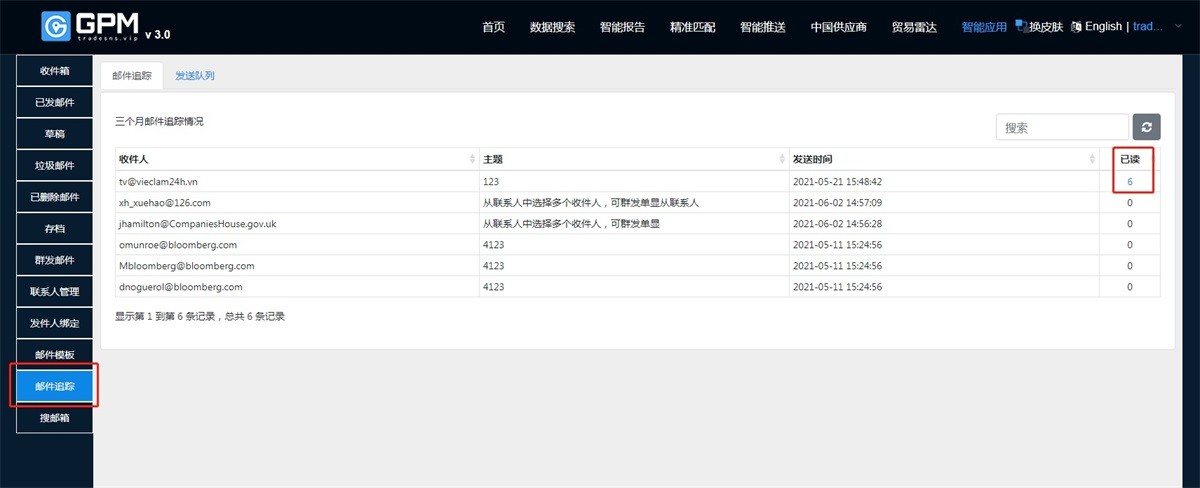
Task: Click recipient omunroe@bloomberg.com
Action: pyautogui.click(x=177, y=244)
